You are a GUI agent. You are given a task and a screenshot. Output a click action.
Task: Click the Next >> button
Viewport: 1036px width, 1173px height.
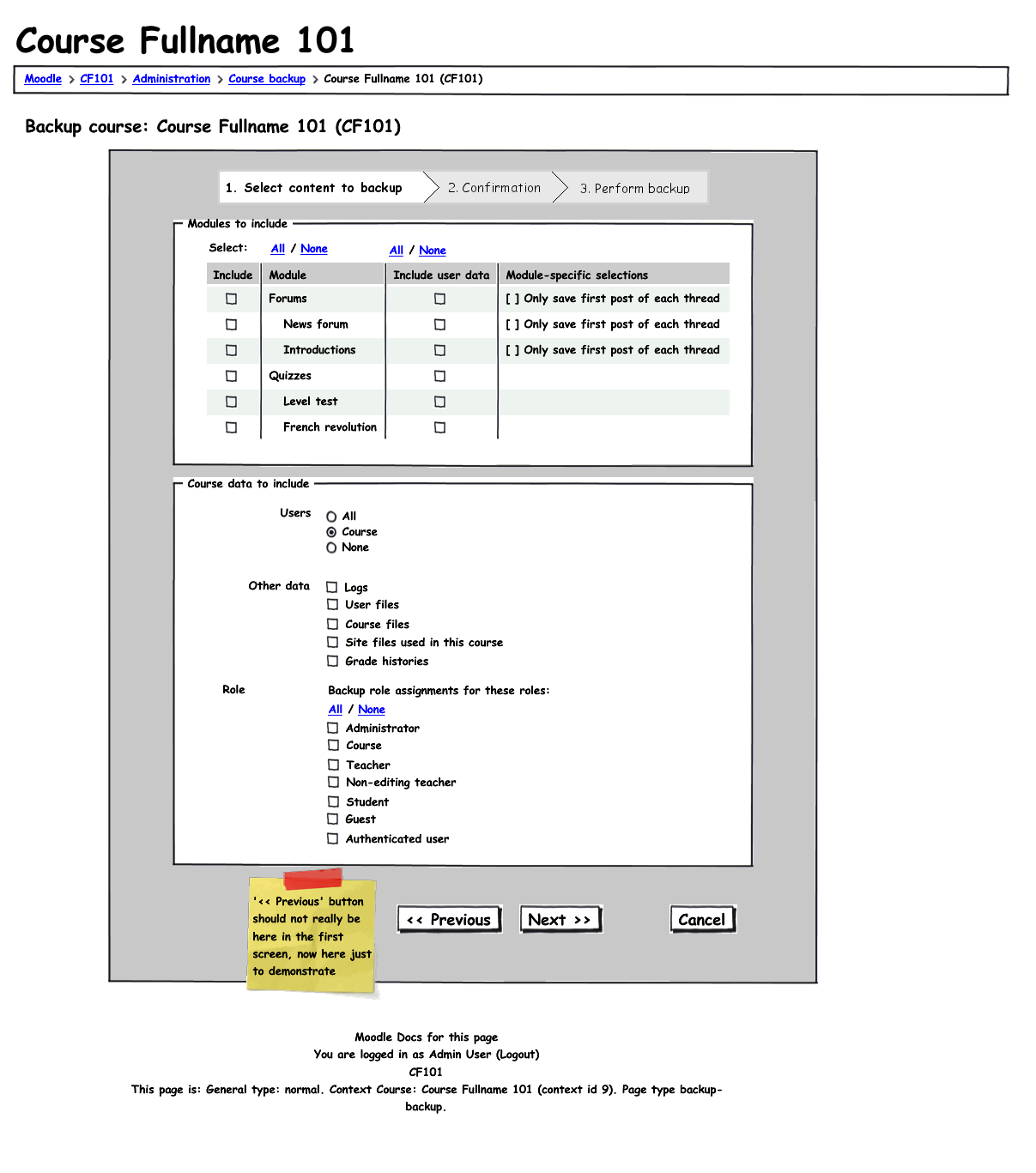pos(561,920)
